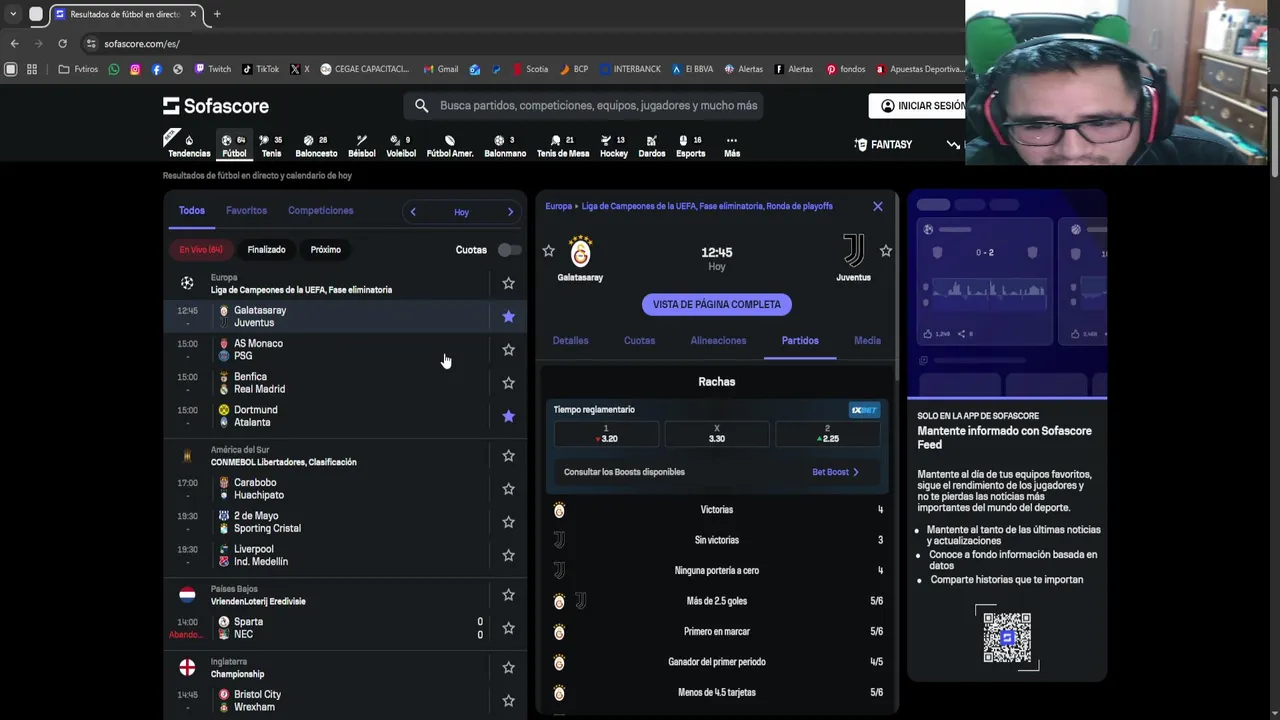Go back with browser back arrow

[14, 43]
